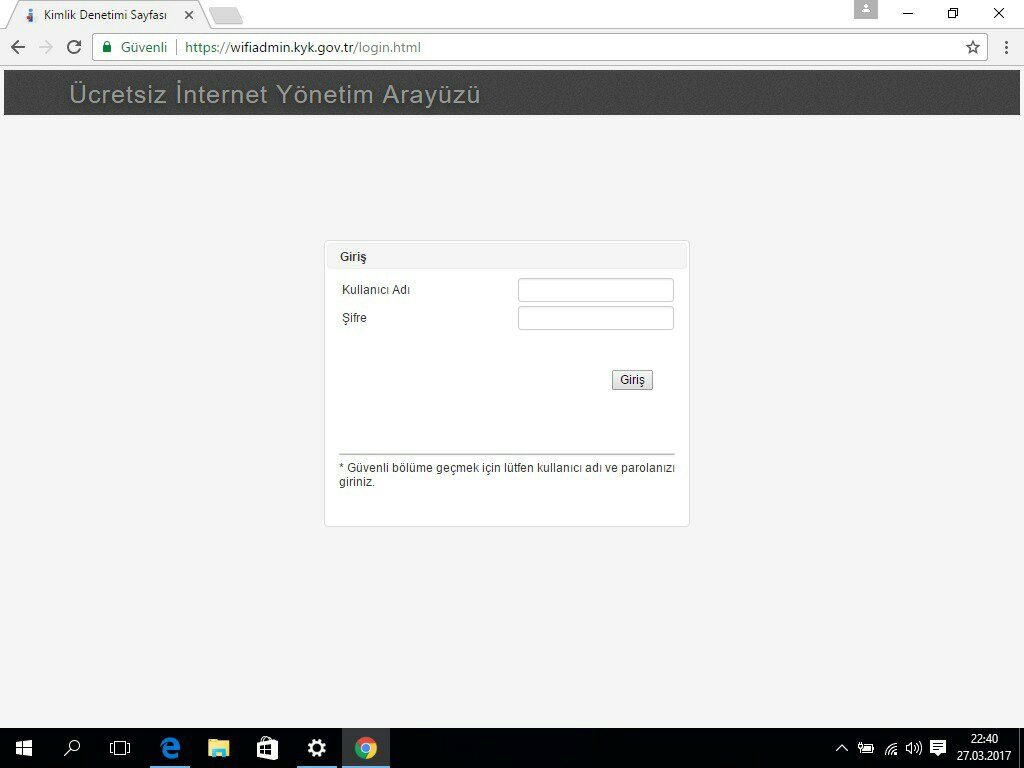1024x768 pixels.
Task: Launch Microsoft Edge from taskbar
Action: point(170,748)
